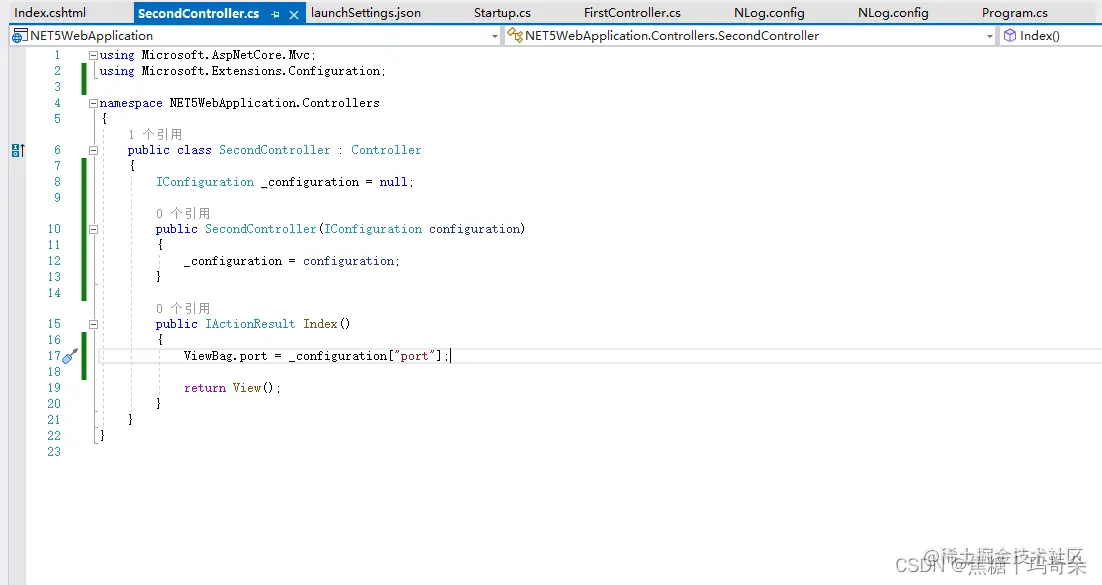Click the inheritance margin icon on line 6
Viewport: 1102px width, 585px height.
click(x=18, y=150)
